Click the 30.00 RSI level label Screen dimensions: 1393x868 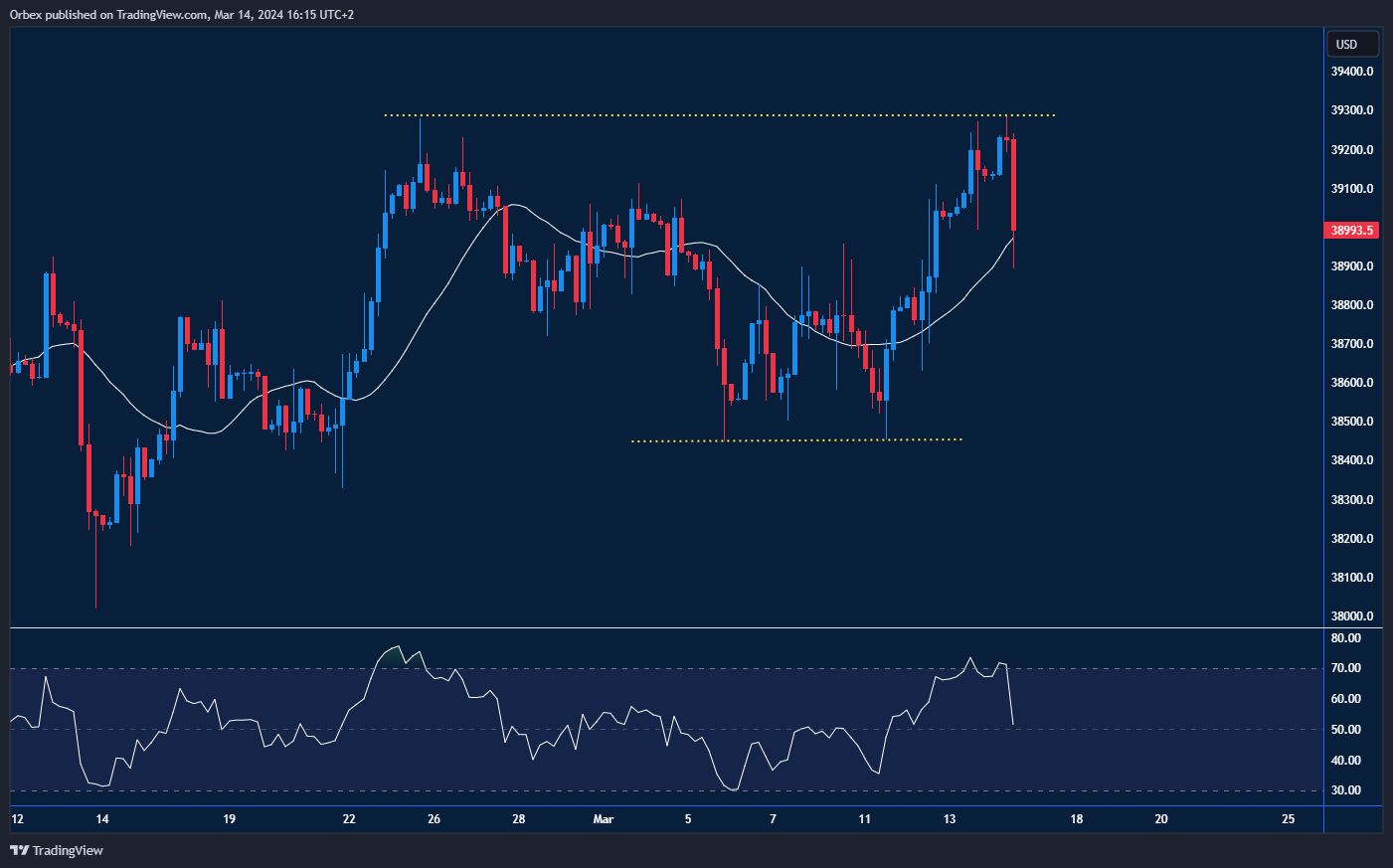[x=1345, y=790]
